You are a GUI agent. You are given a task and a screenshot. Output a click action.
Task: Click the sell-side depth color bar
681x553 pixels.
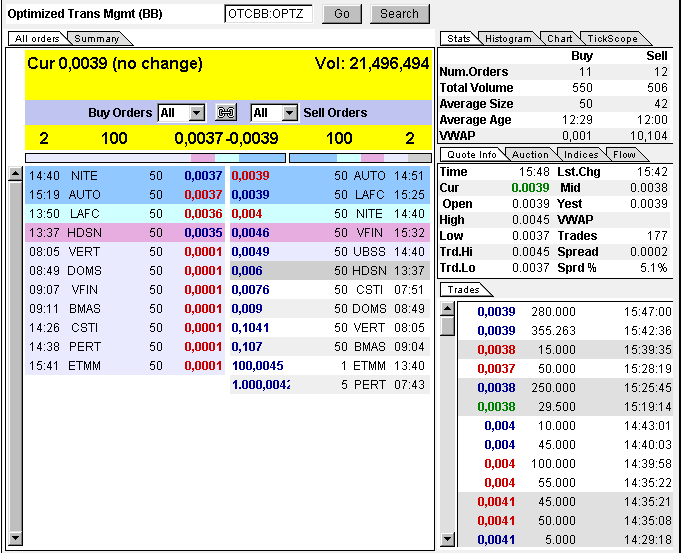coord(360,157)
